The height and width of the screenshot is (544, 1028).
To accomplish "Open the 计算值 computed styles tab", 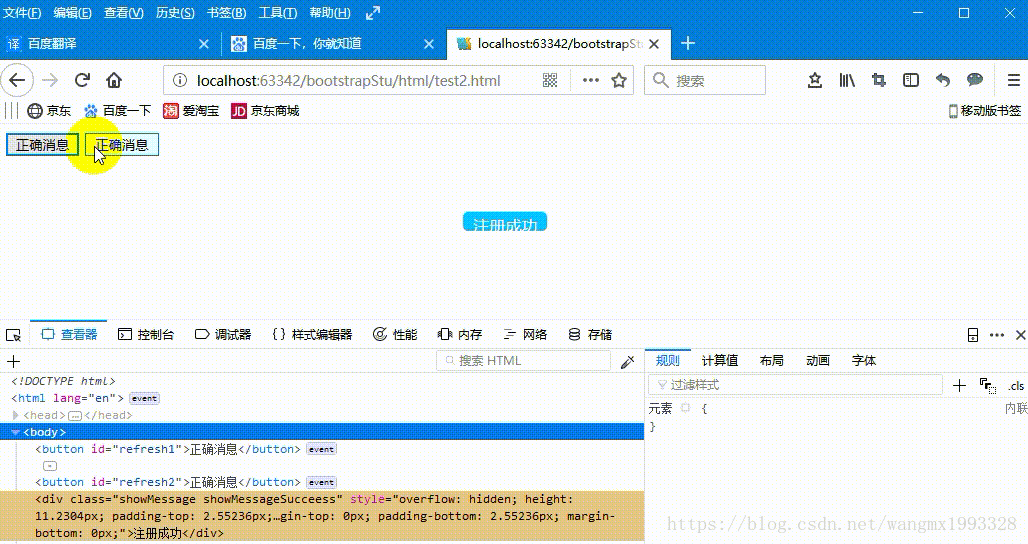I will click(719, 361).
